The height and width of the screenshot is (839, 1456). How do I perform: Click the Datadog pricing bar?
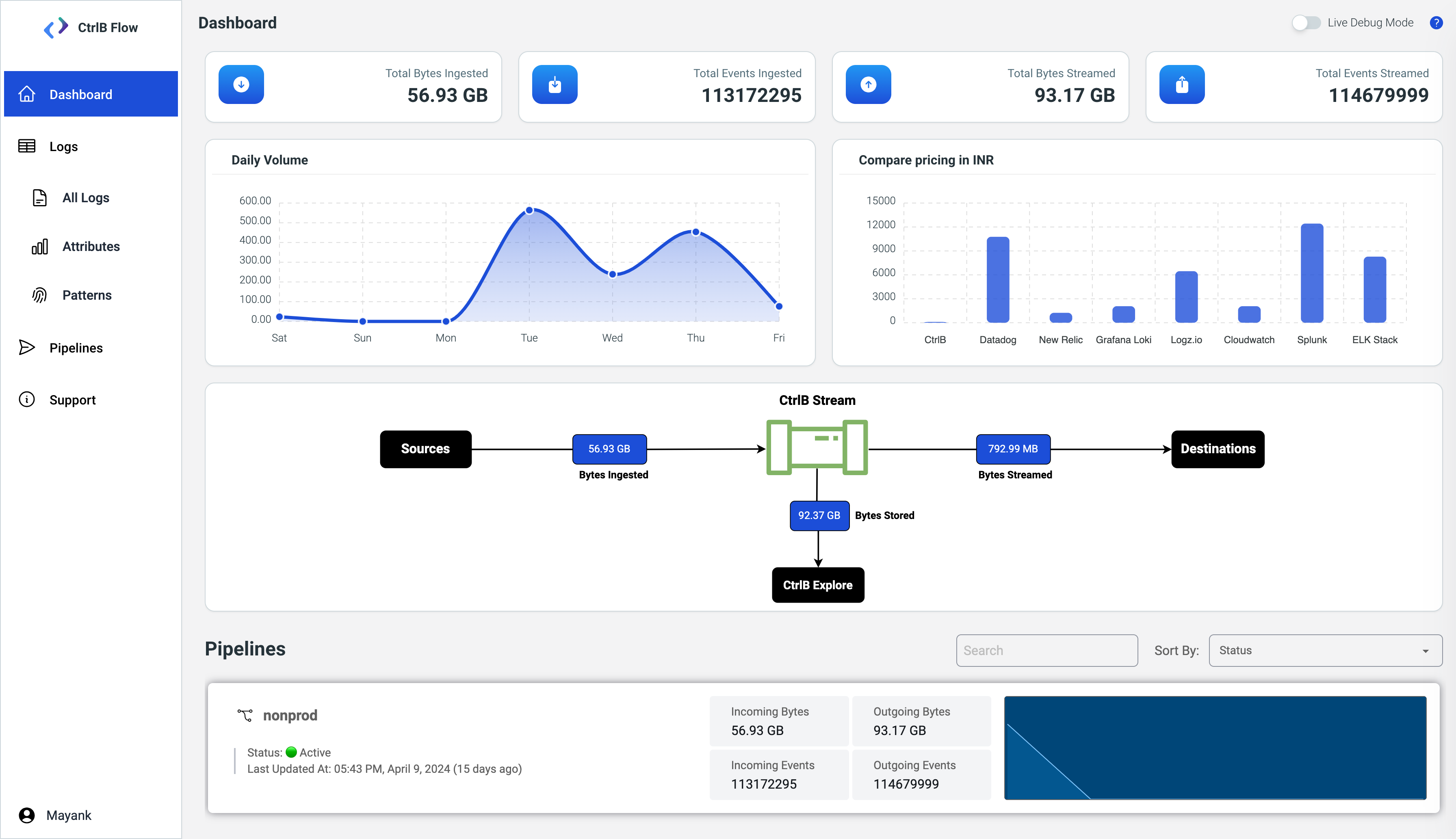(x=998, y=279)
